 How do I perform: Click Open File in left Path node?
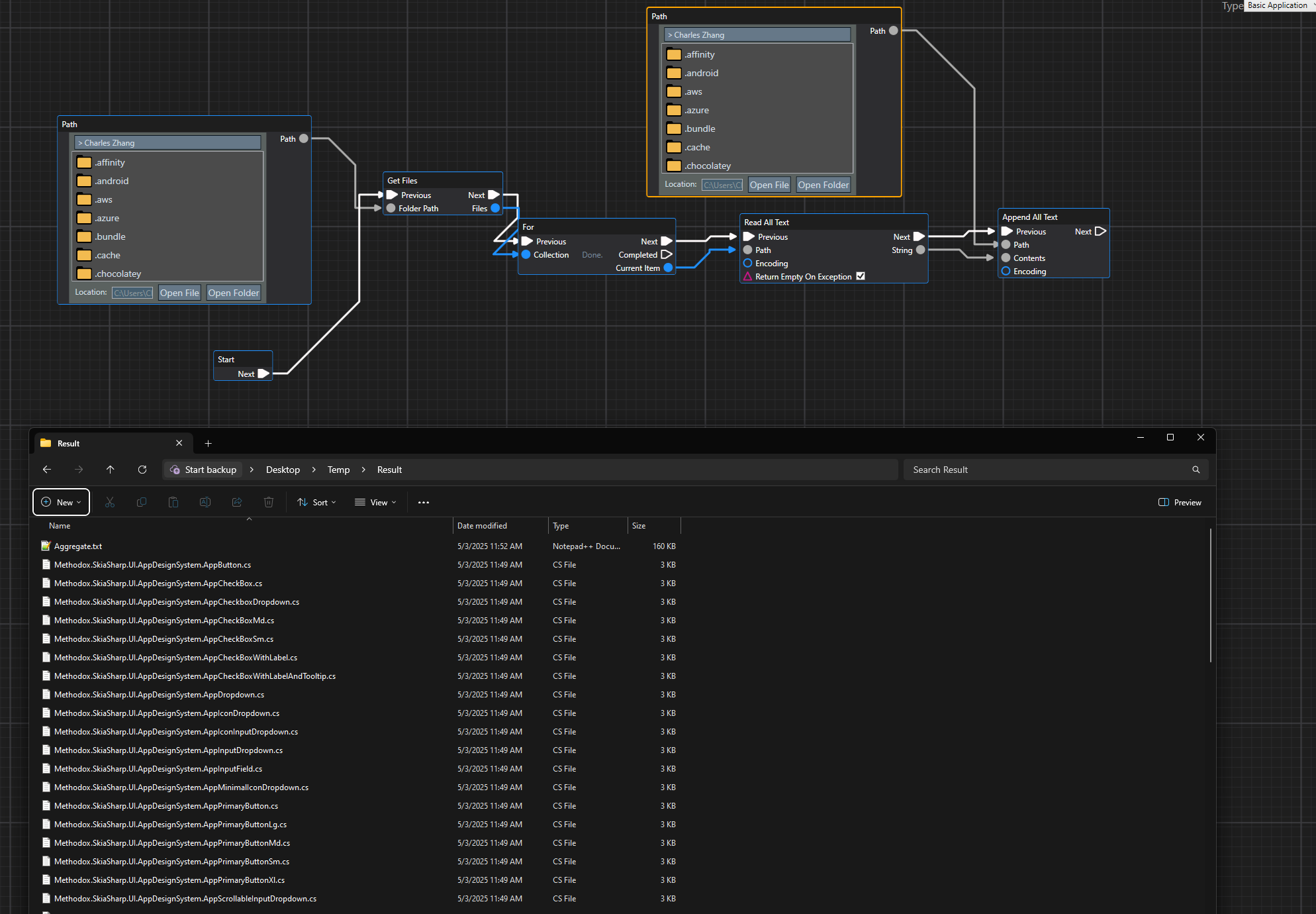179,293
